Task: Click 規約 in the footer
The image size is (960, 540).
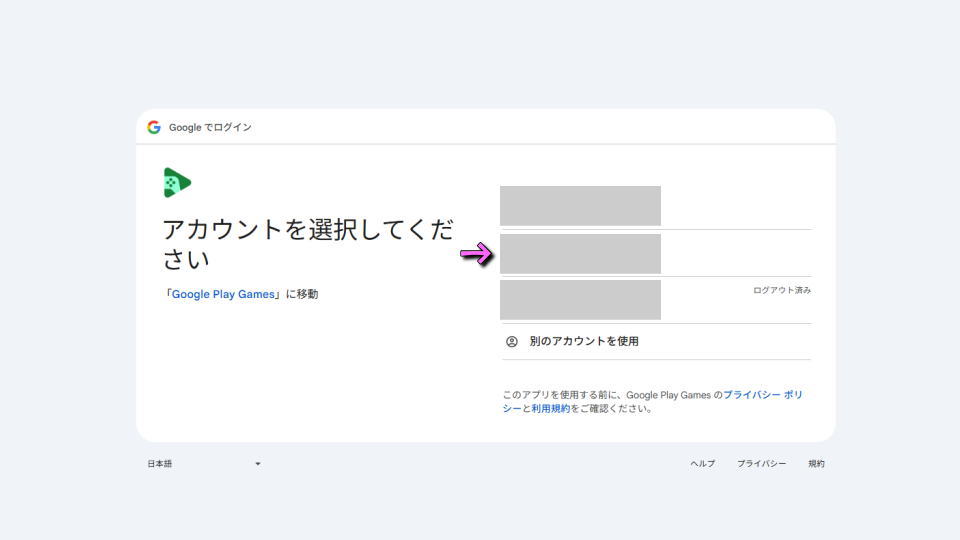Action: (x=816, y=464)
